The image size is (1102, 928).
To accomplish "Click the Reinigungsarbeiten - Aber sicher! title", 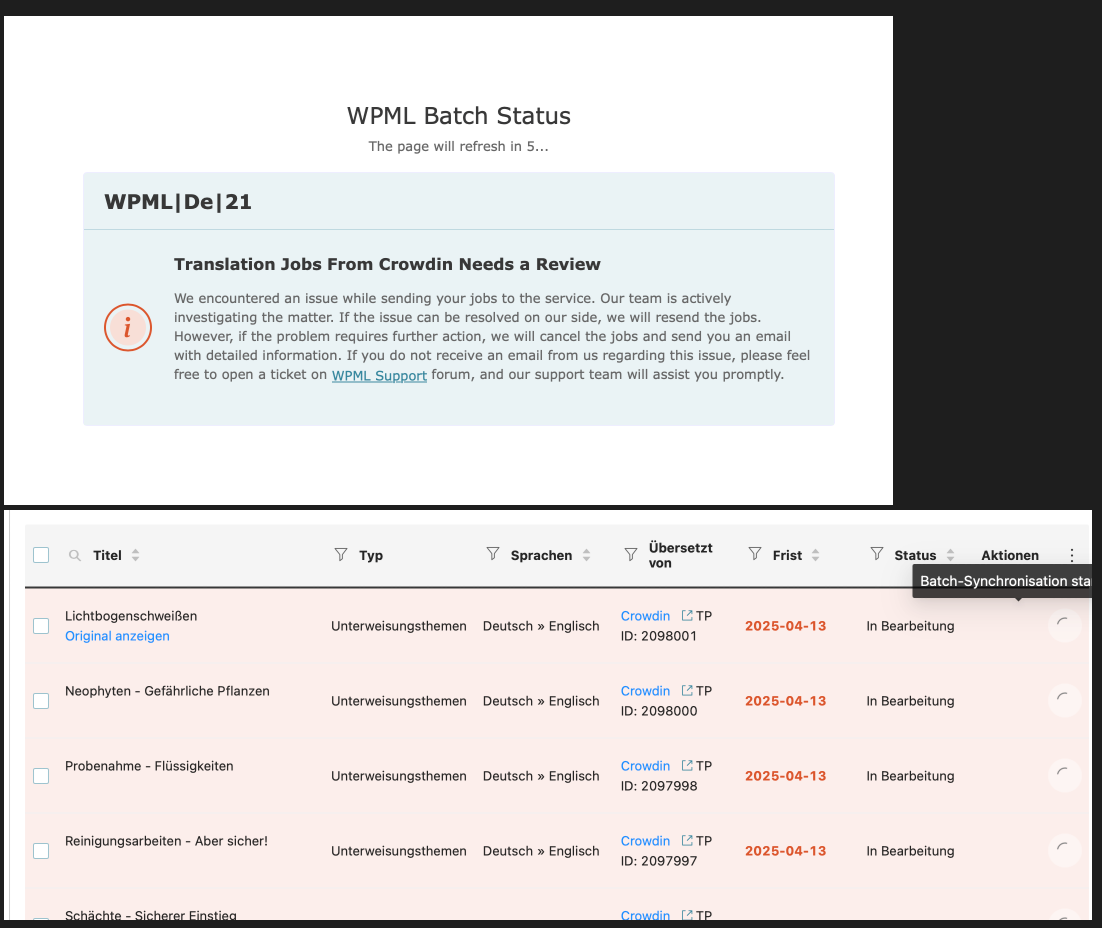I will 166,841.
